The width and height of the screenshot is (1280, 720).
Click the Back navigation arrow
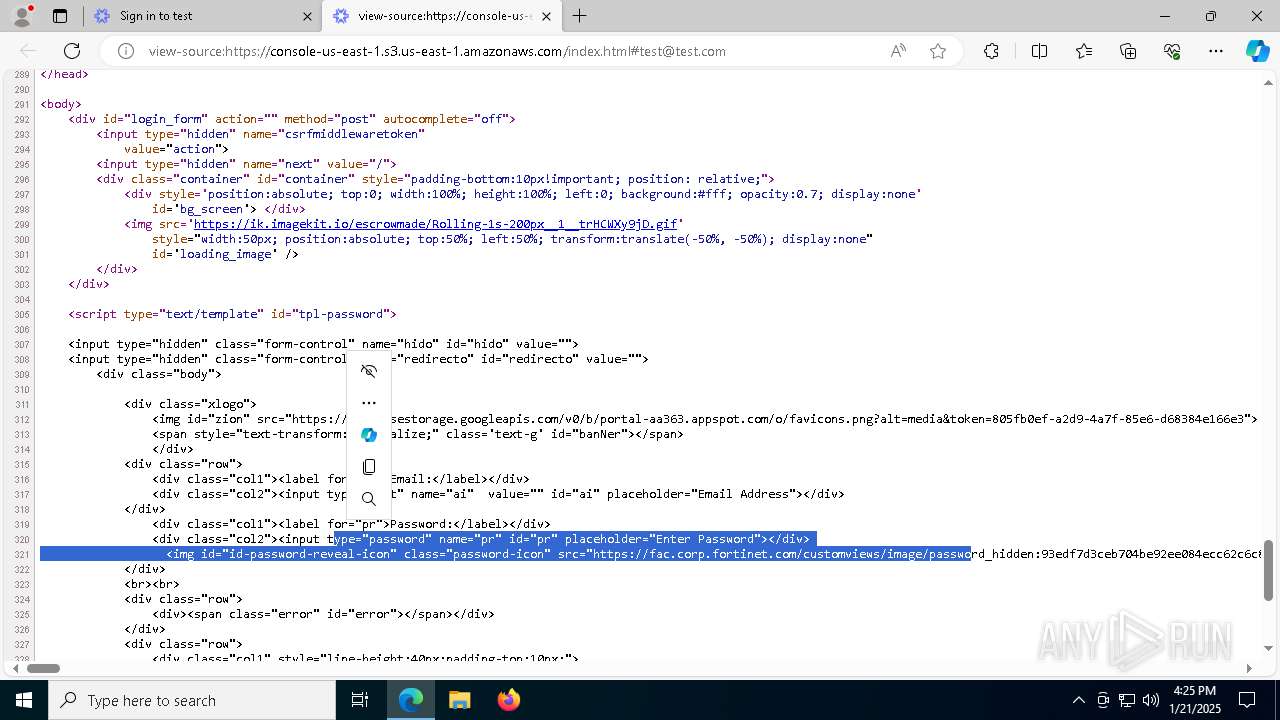click(x=28, y=51)
